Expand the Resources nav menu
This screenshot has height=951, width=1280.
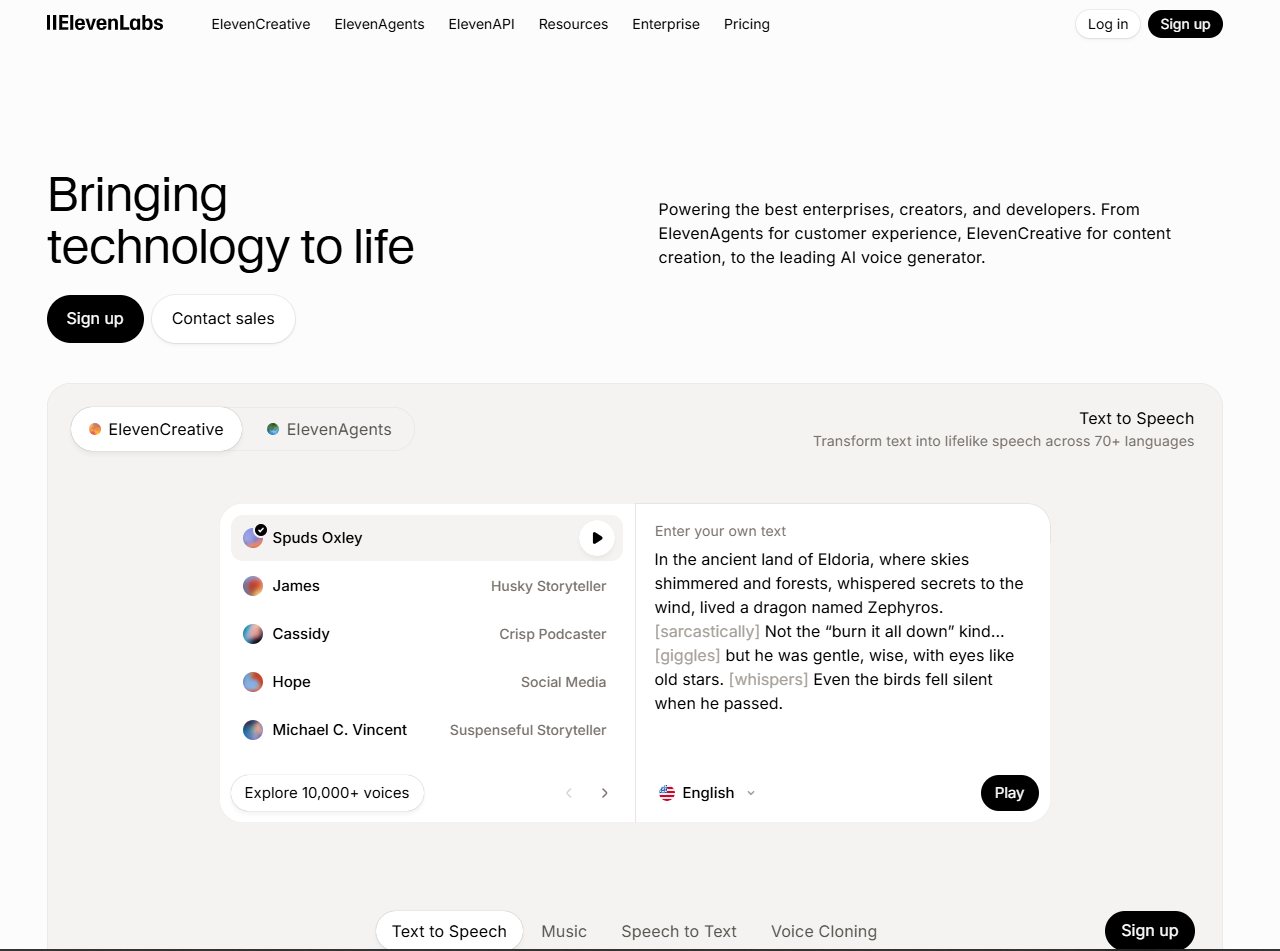point(573,24)
